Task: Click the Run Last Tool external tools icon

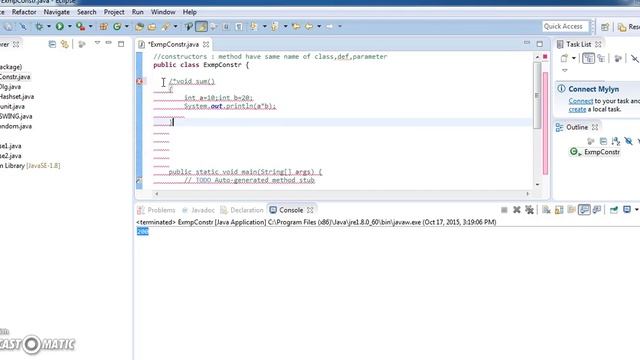Action: tap(80, 27)
